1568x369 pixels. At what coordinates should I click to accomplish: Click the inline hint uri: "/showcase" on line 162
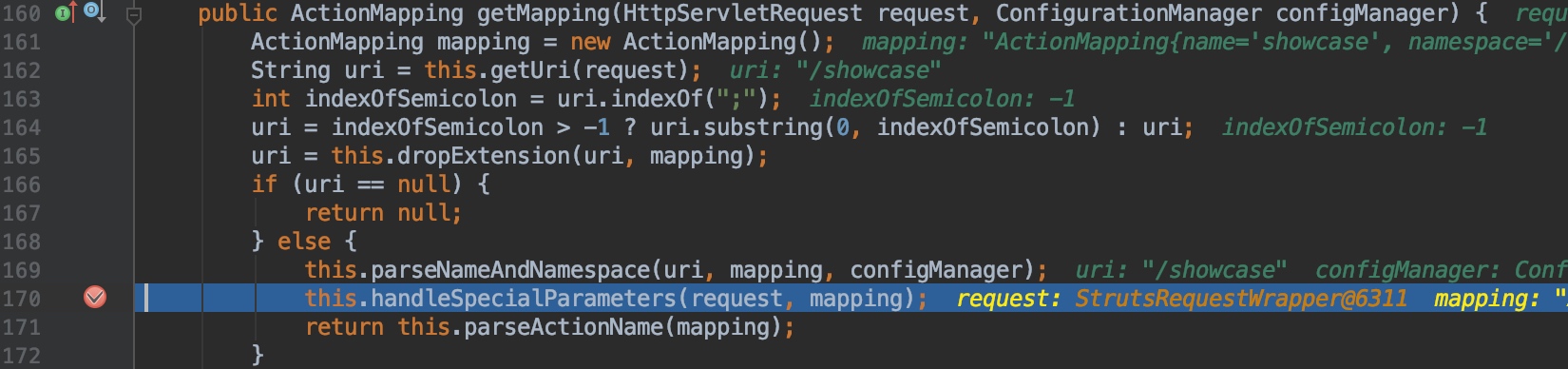(x=835, y=70)
